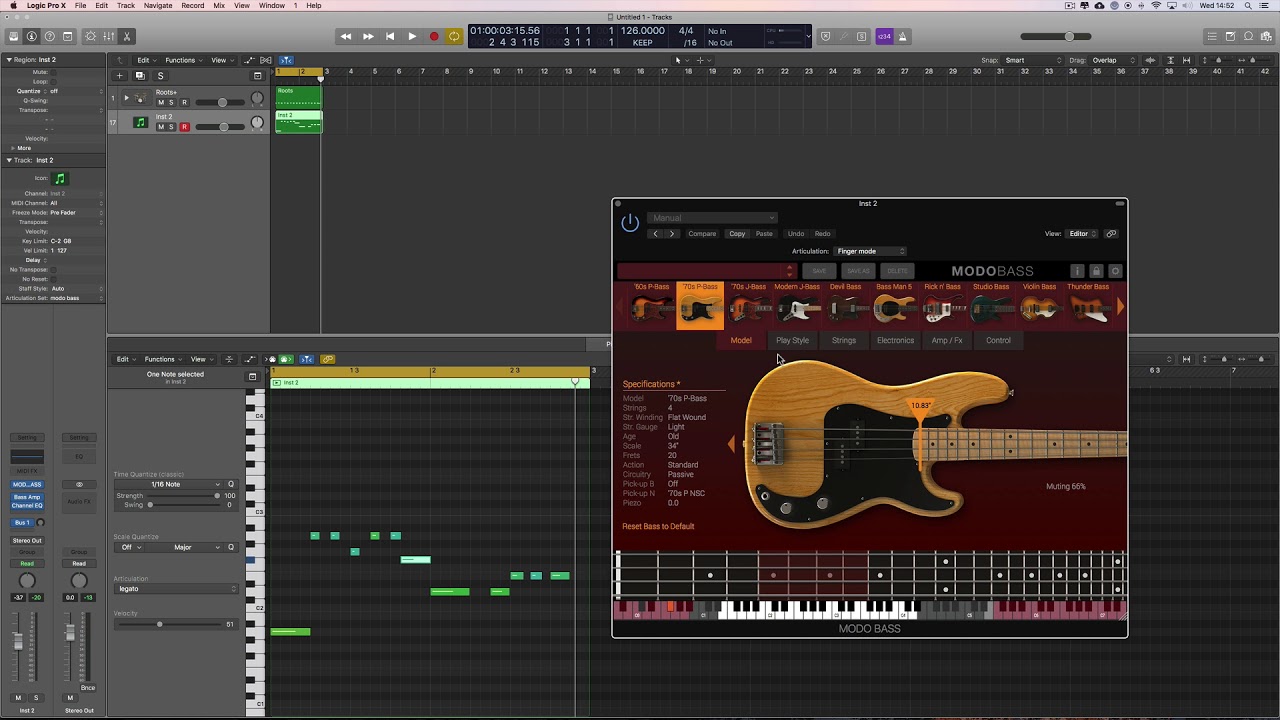Open the Library panel icon
The height and width of the screenshot is (720, 1280).
pos(14,37)
